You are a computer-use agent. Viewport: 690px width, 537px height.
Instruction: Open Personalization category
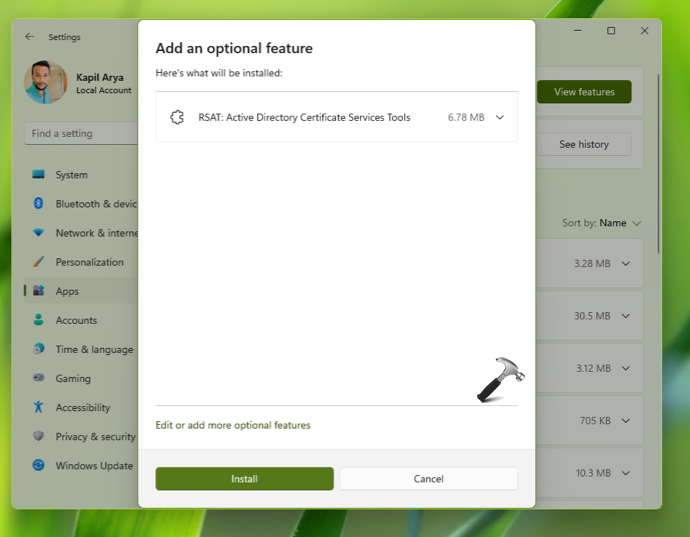click(x=81, y=262)
